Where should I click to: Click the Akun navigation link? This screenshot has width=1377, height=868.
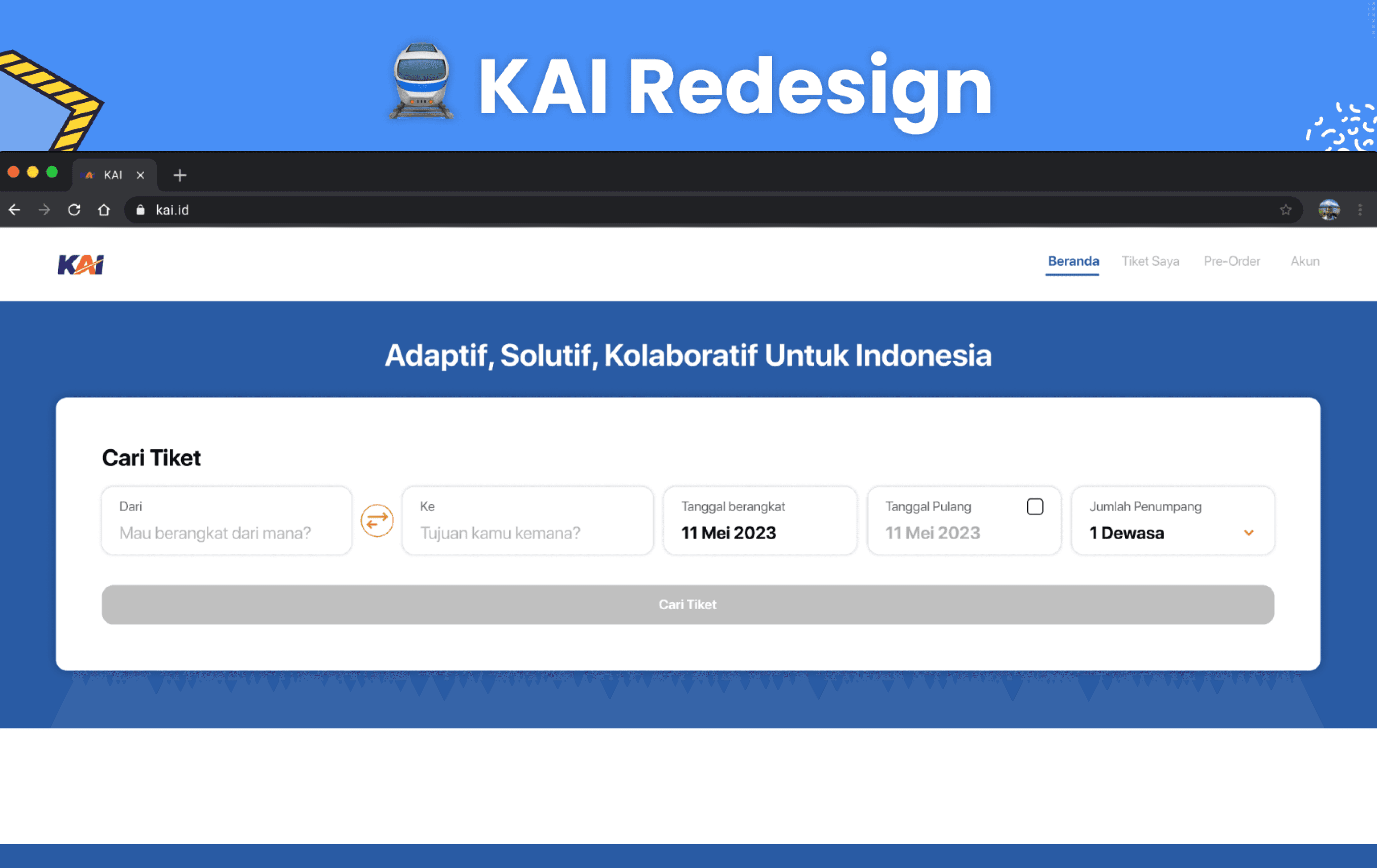click(x=1304, y=262)
